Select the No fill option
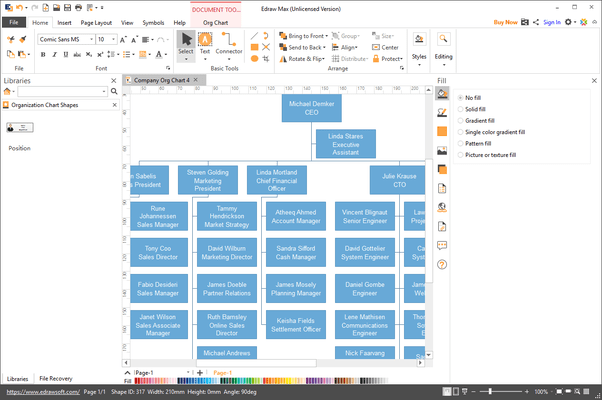This screenshot has height=400, width=602. tap(469, 98)
